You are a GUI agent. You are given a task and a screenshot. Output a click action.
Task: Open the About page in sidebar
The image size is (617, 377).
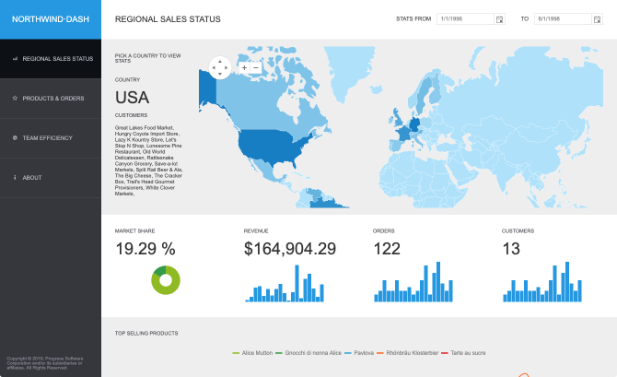[x=50, y=177]
